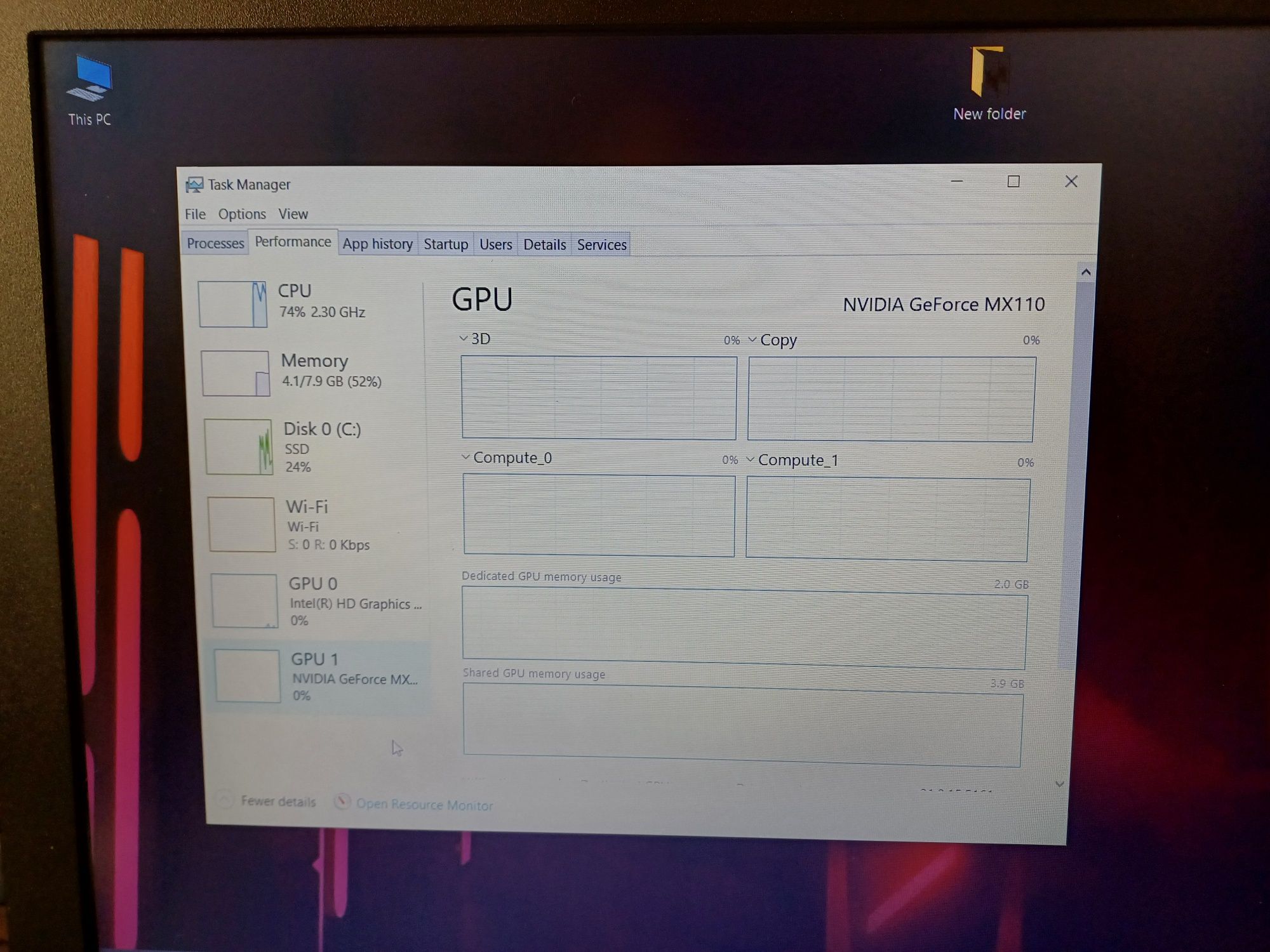1270x952 pixels.
Task: Click the 2.0 GB dedicated memory label
Action: (1011, 584)
